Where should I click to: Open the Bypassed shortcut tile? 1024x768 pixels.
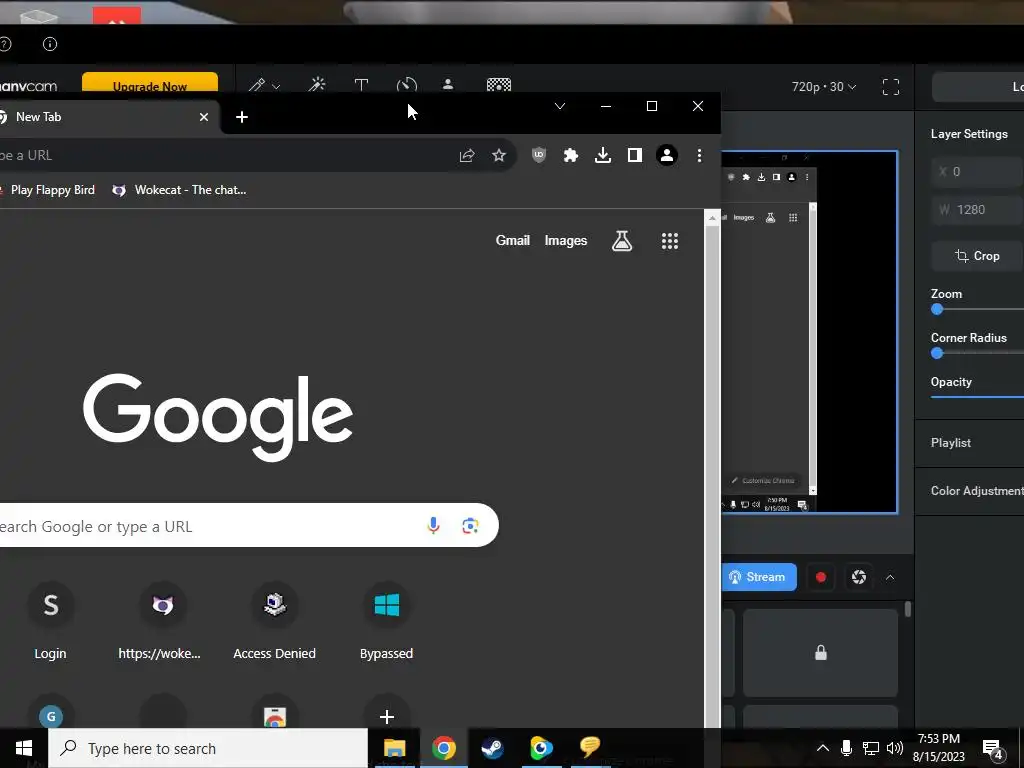point(386,620)
